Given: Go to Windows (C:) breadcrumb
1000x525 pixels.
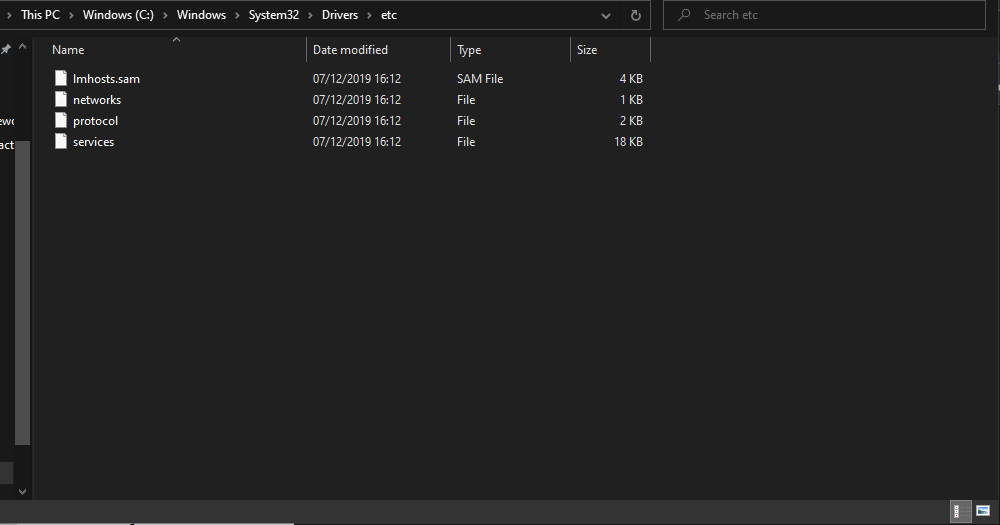Looking at the screenshot, I should coord(118,15).
